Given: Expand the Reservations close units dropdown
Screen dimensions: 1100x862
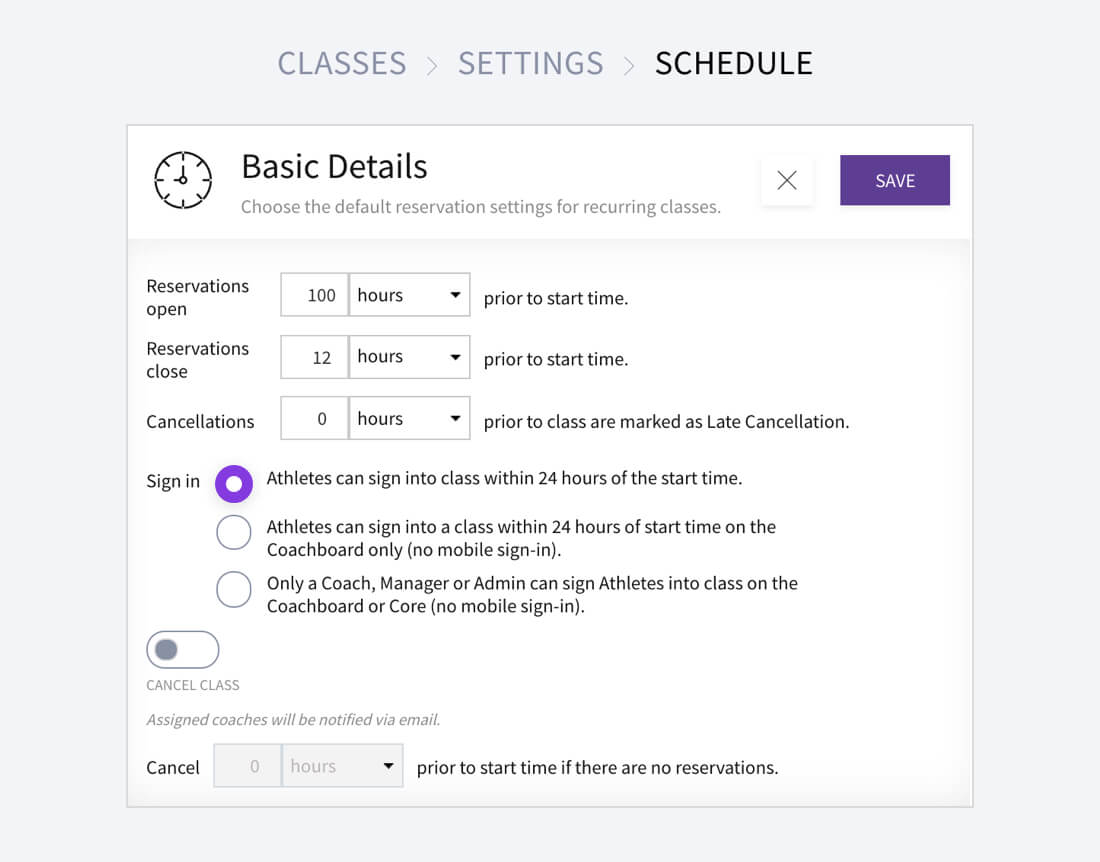Looking at the screenshot, I should 409,357.
